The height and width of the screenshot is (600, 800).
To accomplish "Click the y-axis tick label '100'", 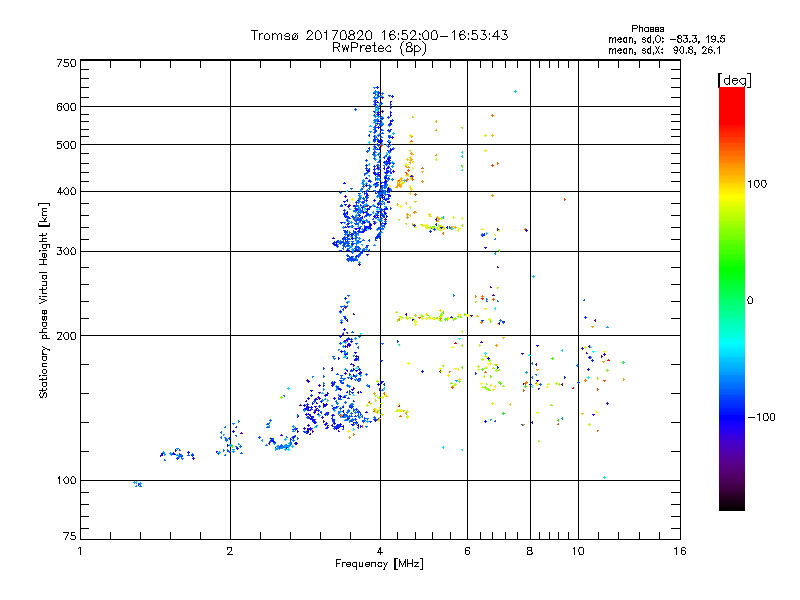I will 66,481.
